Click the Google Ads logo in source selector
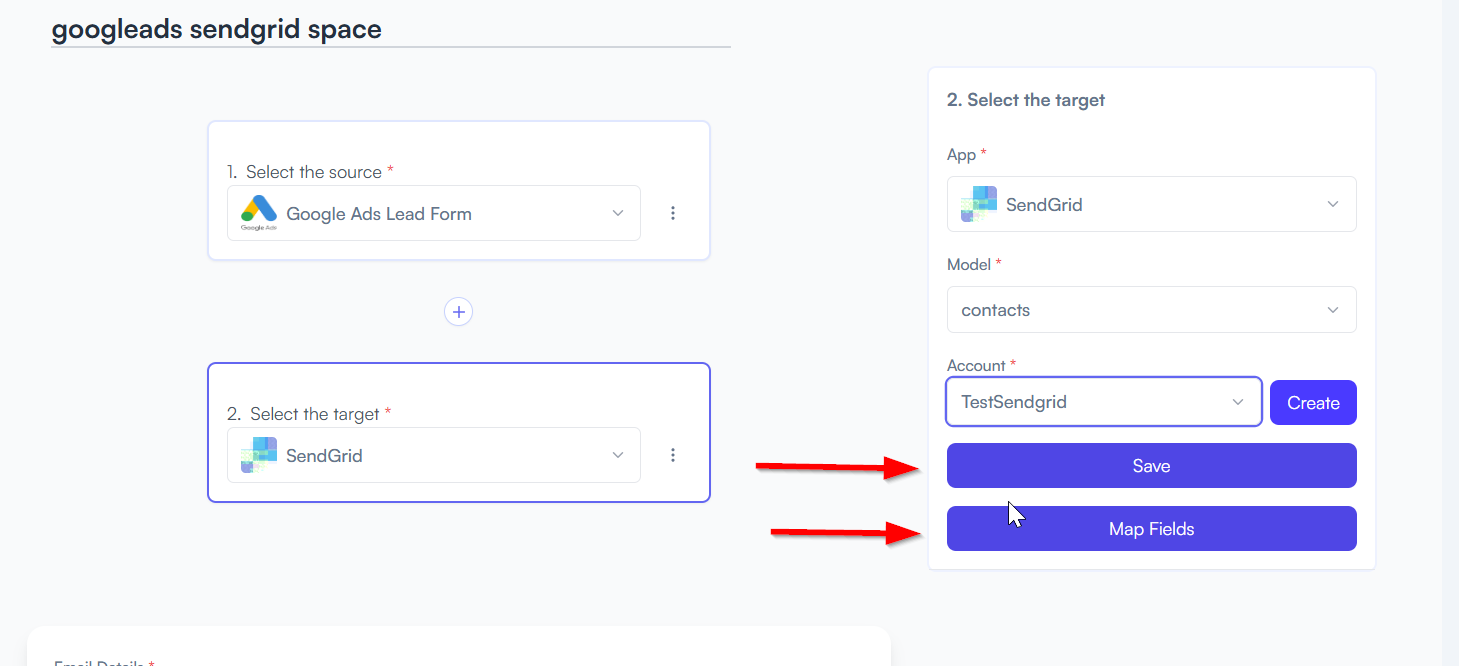This screenshot has height=666, width=1459. coord(259,212)
